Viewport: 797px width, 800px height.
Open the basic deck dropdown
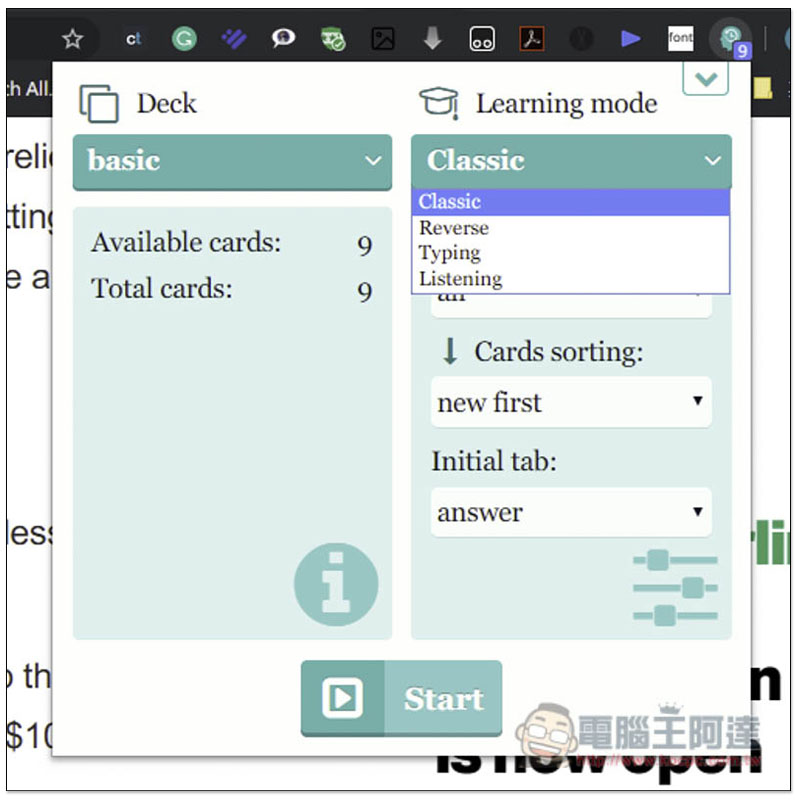tap(233, 162)
